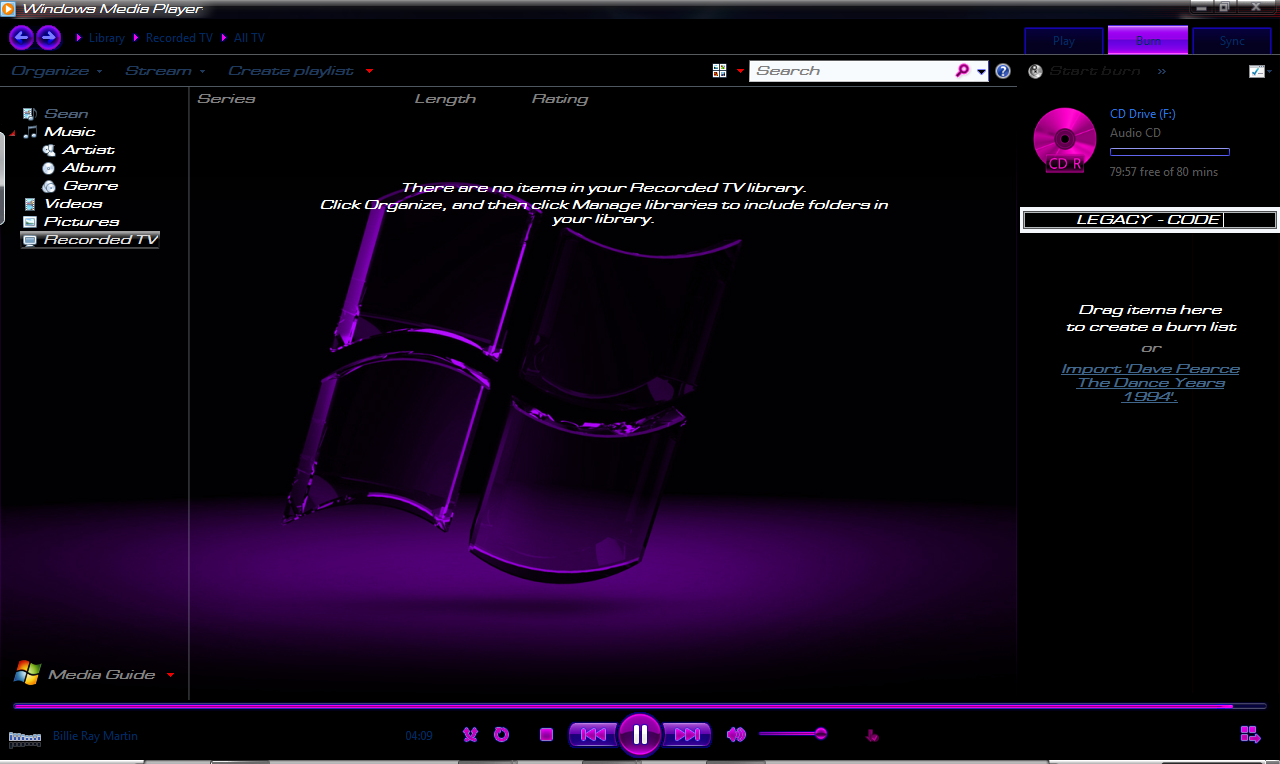Sort by the Rating column header
This screenshot has width=1280, height=764.
coord(560,99)
